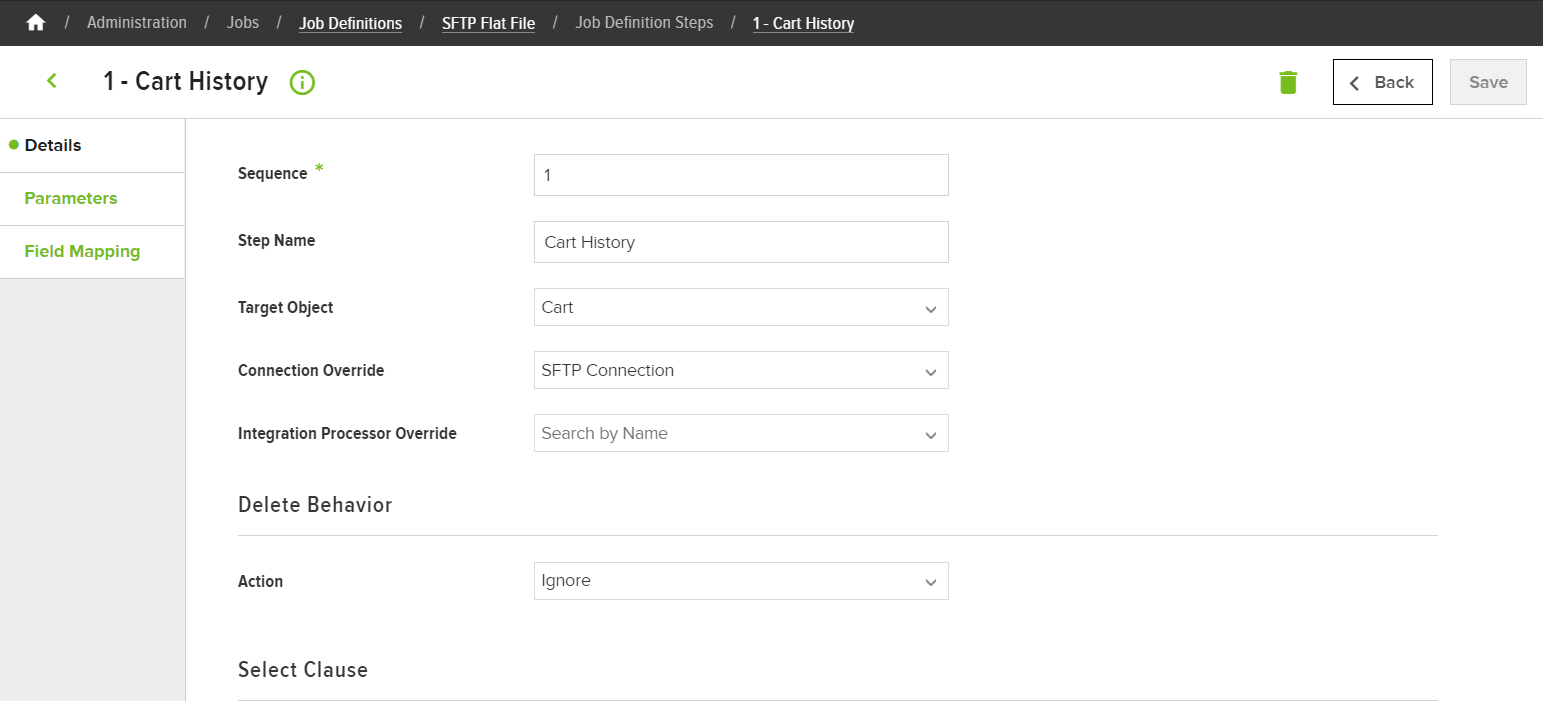This screenshot has width=1543, height=701.
Task: Click Target Object dropdown chevron
Action: pyautogui.click(x=931, y=309)
